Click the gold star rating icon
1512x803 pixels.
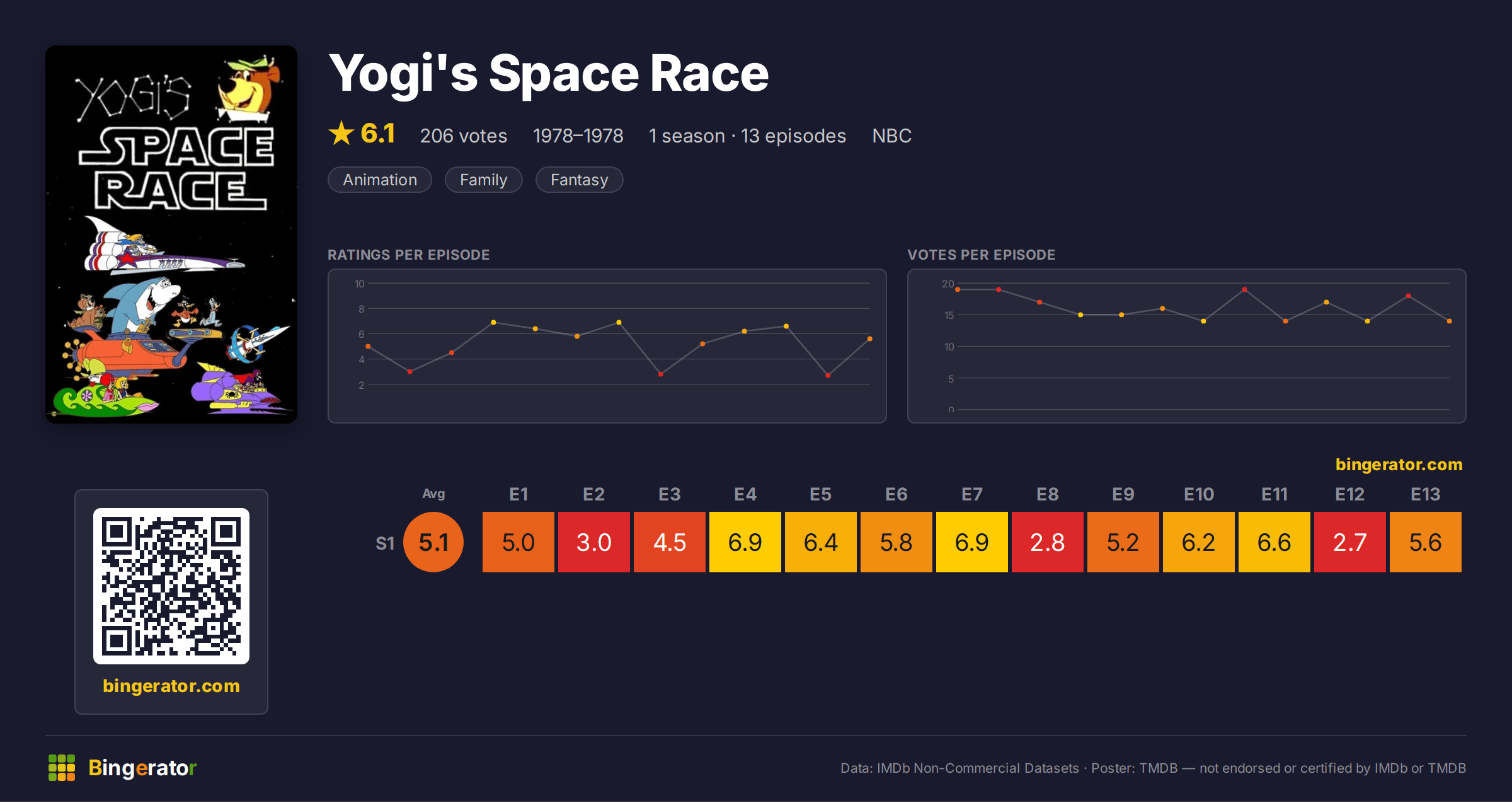pyautogui.click(x=341, y=133)
